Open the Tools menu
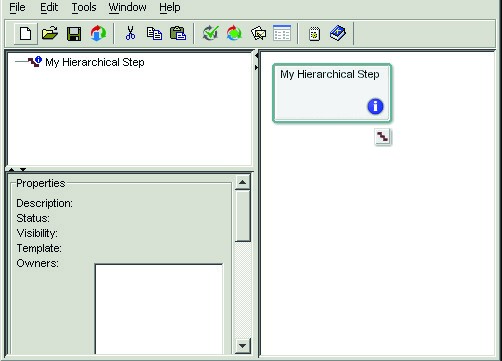 click(84, 7)
